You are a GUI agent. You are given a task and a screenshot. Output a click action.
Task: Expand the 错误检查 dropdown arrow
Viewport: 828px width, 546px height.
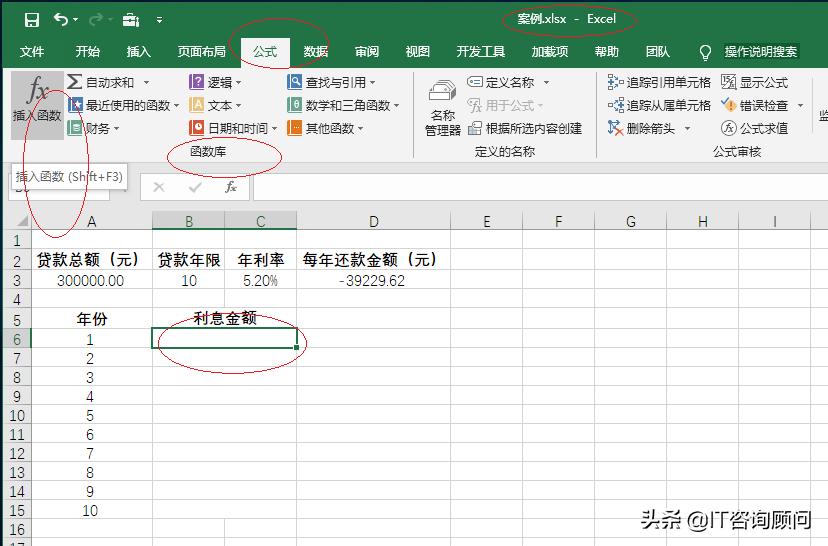coord(801,105)
